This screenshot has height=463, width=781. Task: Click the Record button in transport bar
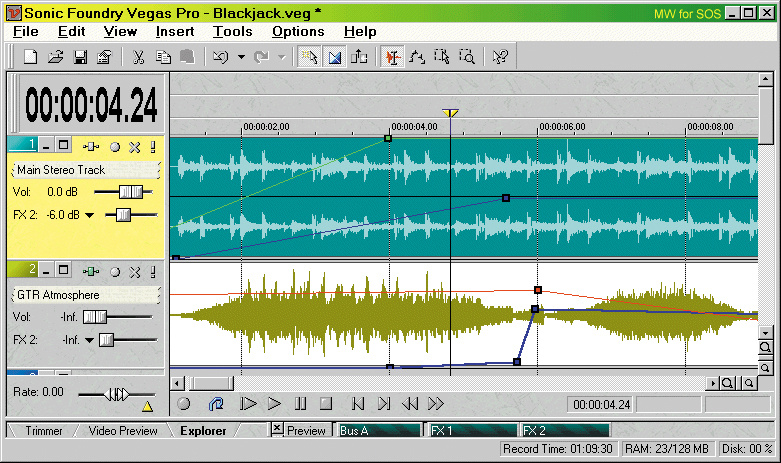coord(184,404)
